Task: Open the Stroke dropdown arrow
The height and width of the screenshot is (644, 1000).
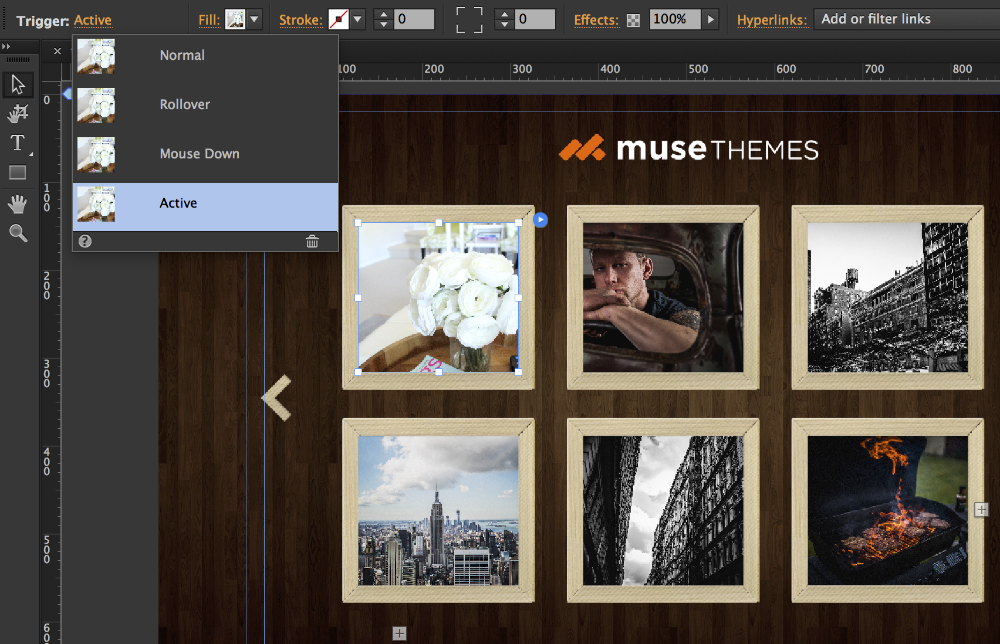Action: tap(358, 19)
